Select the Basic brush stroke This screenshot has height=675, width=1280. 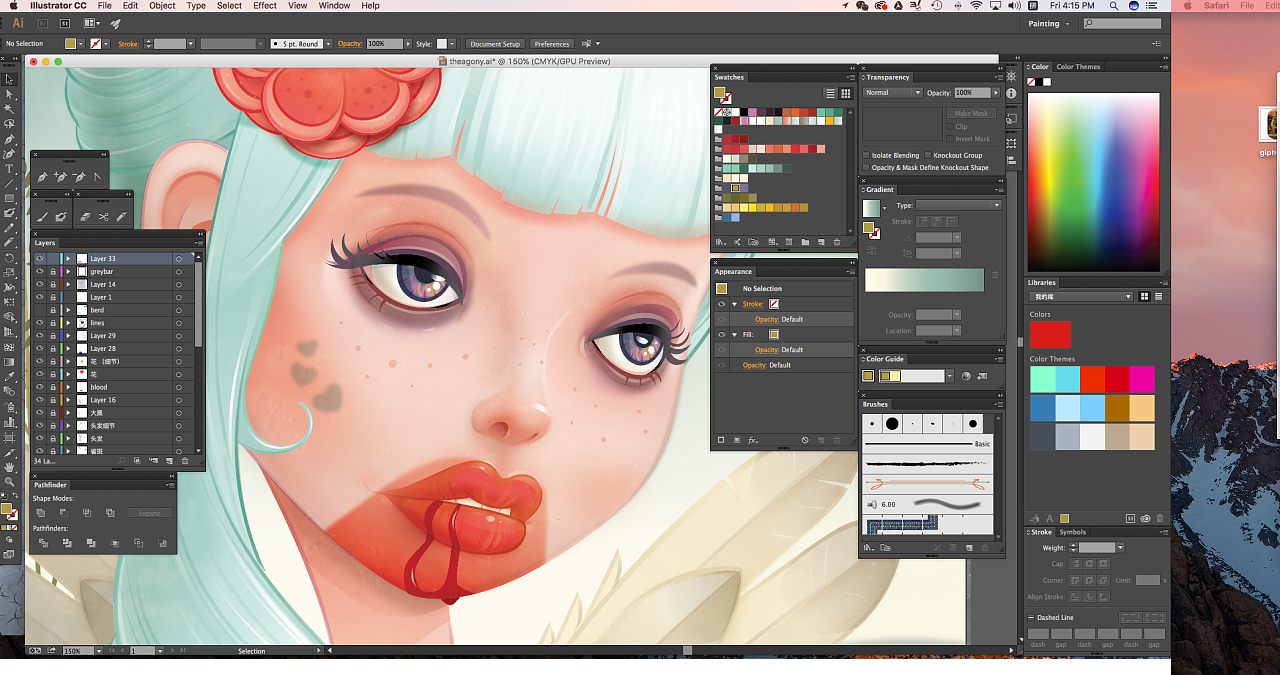(927, 444)
